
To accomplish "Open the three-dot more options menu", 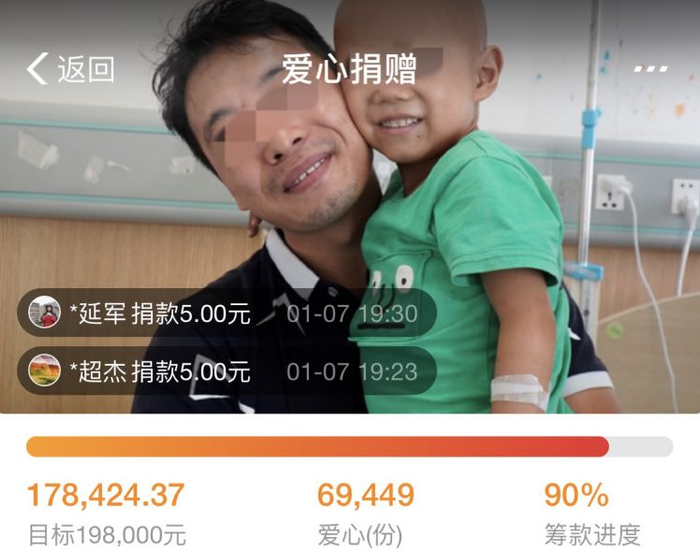I will [x=650, y=69].
